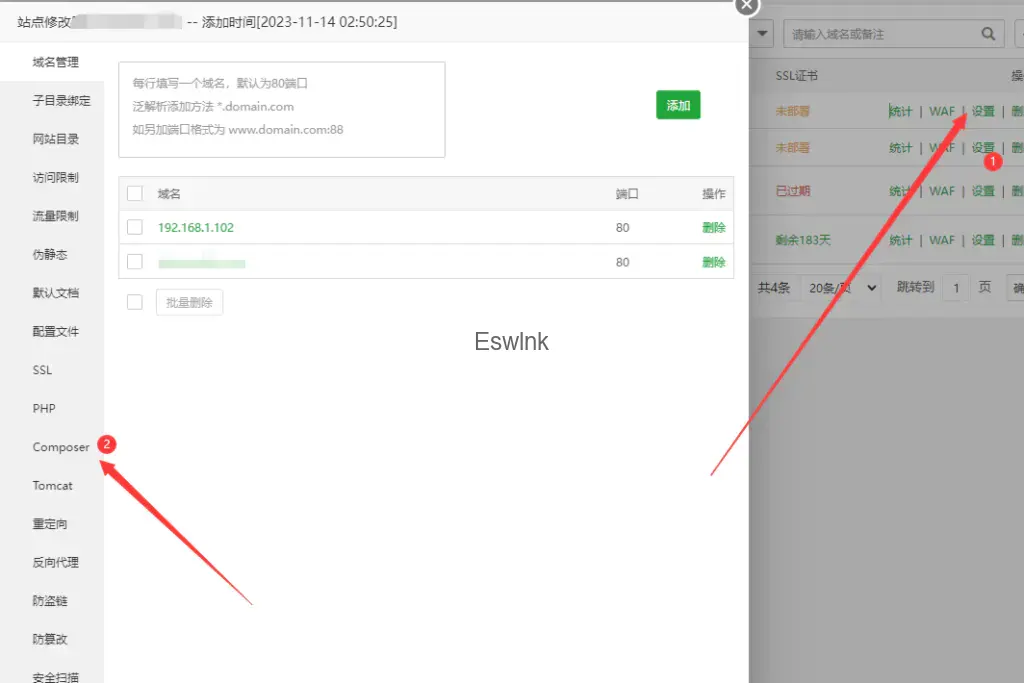Check the box for domain 192.168.1.102
Screen dimensions: 1024x683
(135, 227)
